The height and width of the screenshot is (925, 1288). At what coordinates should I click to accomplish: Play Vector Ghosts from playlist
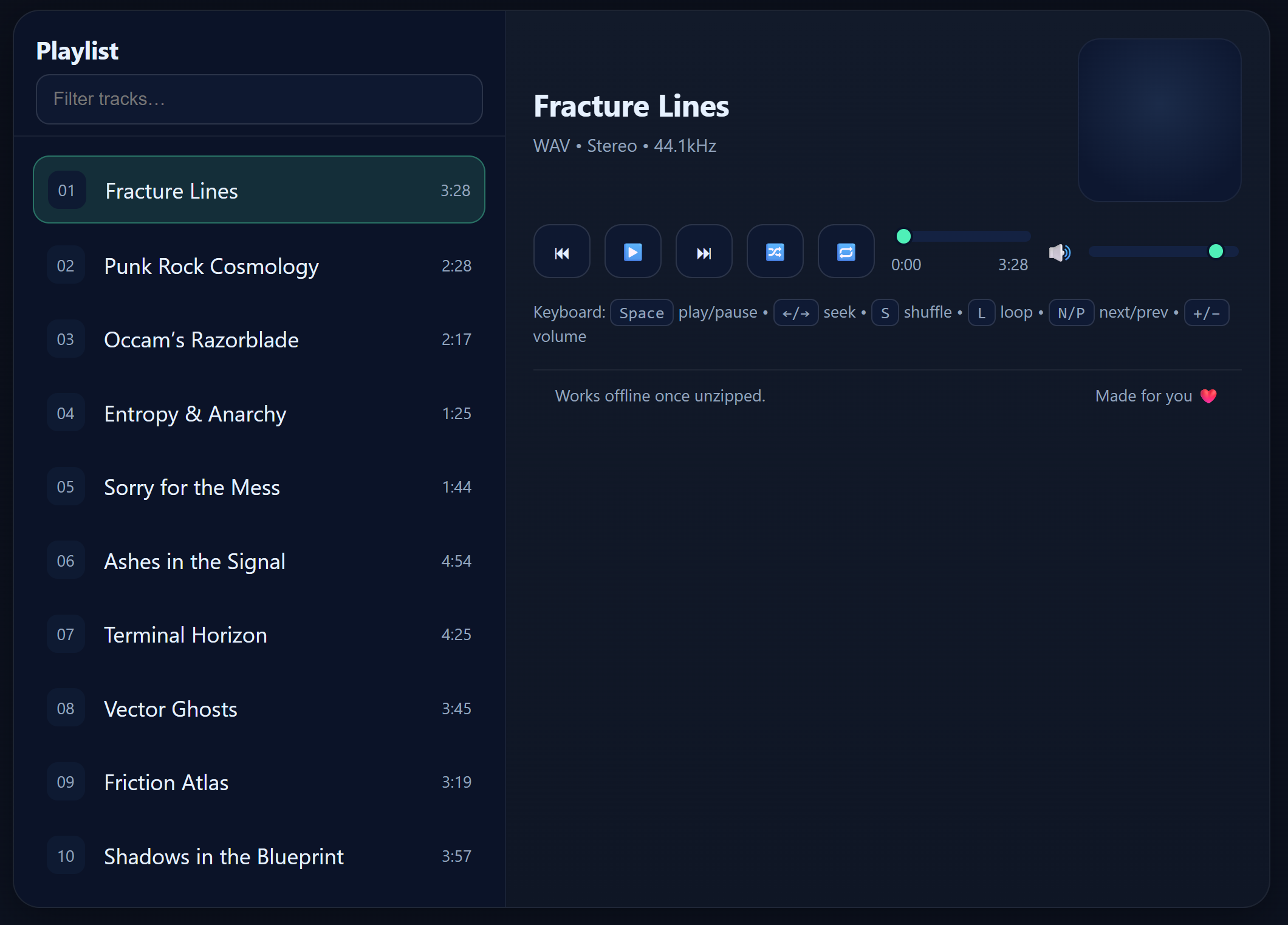coord(259,708)
